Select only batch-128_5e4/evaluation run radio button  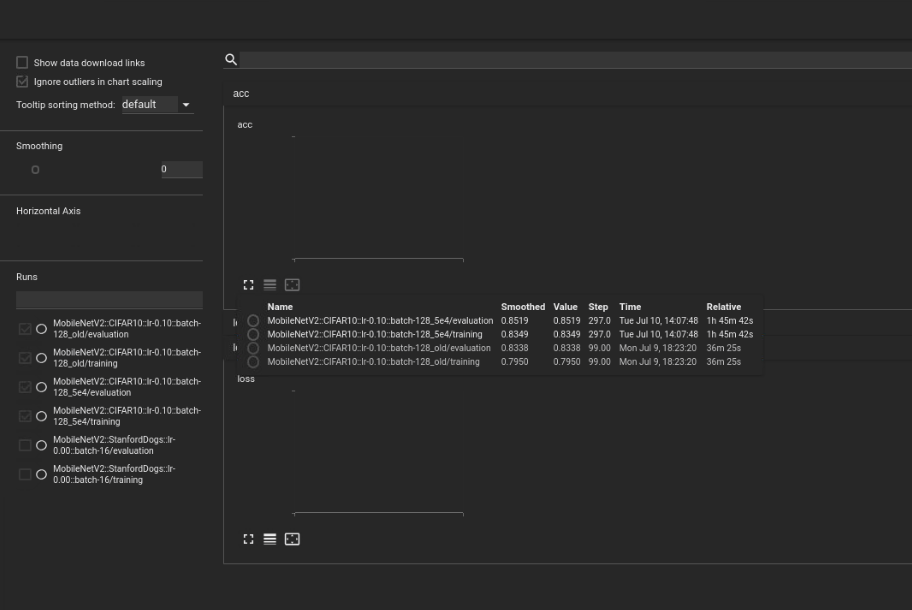pyautogui.click(x=41, y=387)
